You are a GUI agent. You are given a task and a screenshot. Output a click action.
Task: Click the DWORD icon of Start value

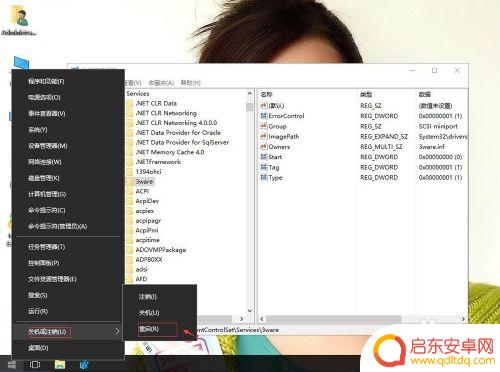264,157
